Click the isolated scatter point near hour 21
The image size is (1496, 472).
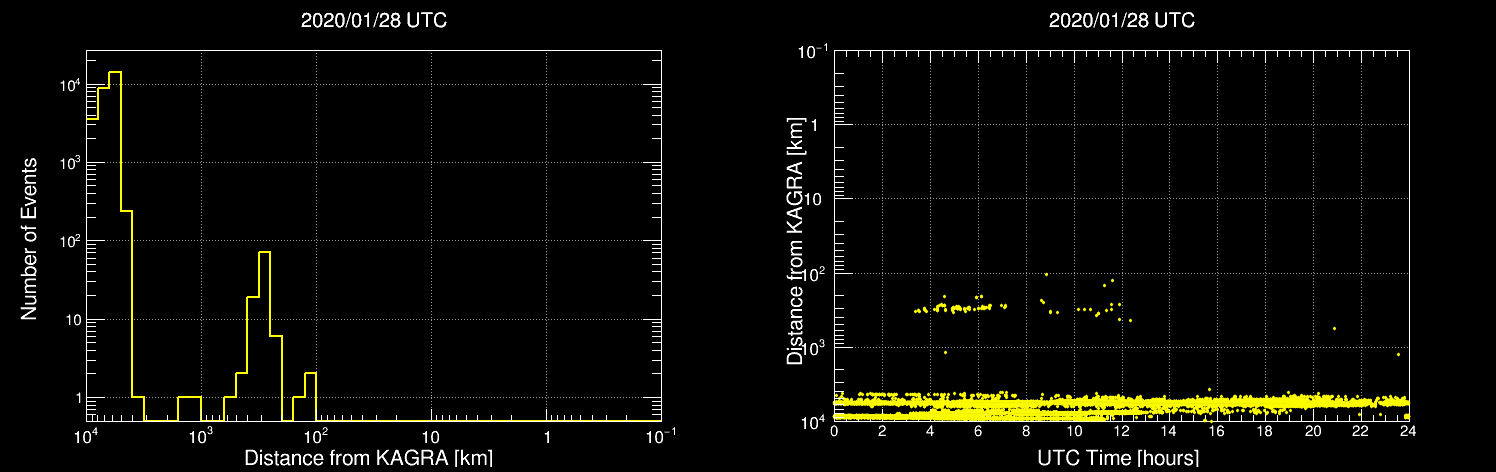[1334, 328]
